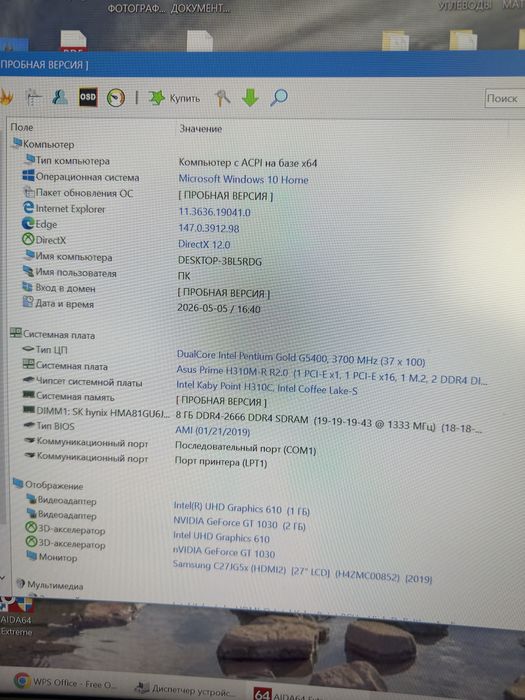This screenshot has height=700, width=525.
Task: Click the benchmark gauge toolbar icon
Action: (x=116, y=98)
